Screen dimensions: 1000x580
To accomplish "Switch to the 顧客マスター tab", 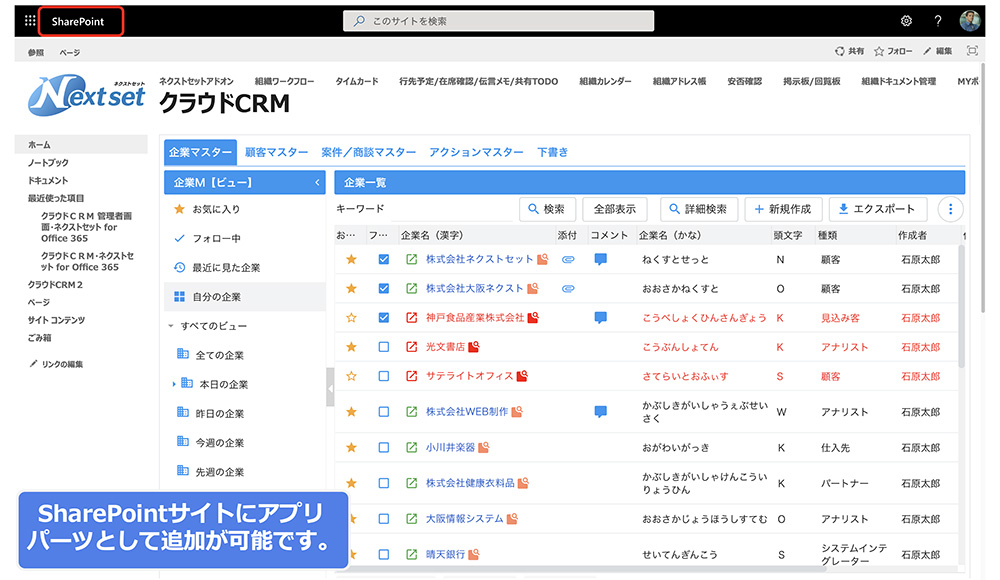I will point(276,152).
